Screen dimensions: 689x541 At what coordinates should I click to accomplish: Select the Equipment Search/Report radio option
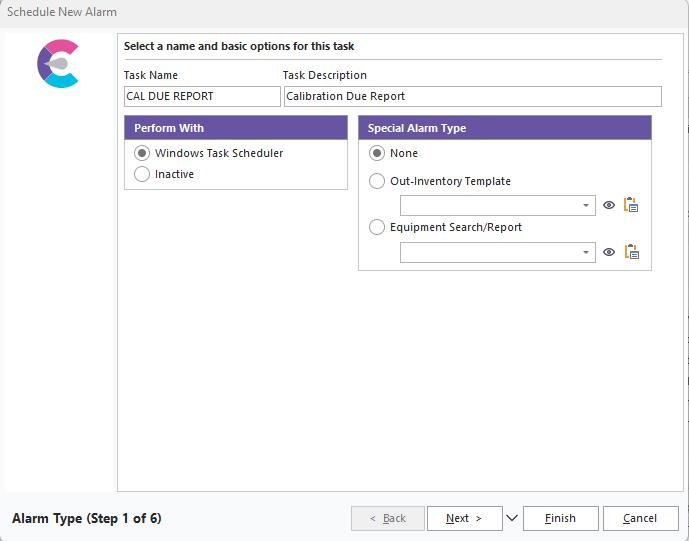tap(377, 227)
